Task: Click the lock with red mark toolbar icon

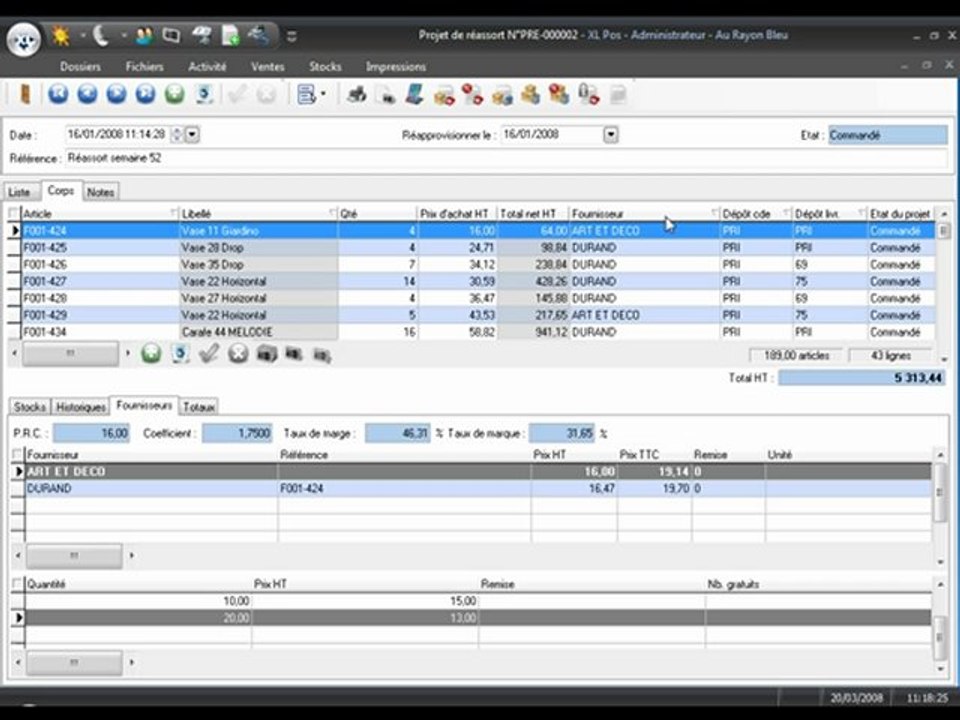Action: (x=588, y=95)
